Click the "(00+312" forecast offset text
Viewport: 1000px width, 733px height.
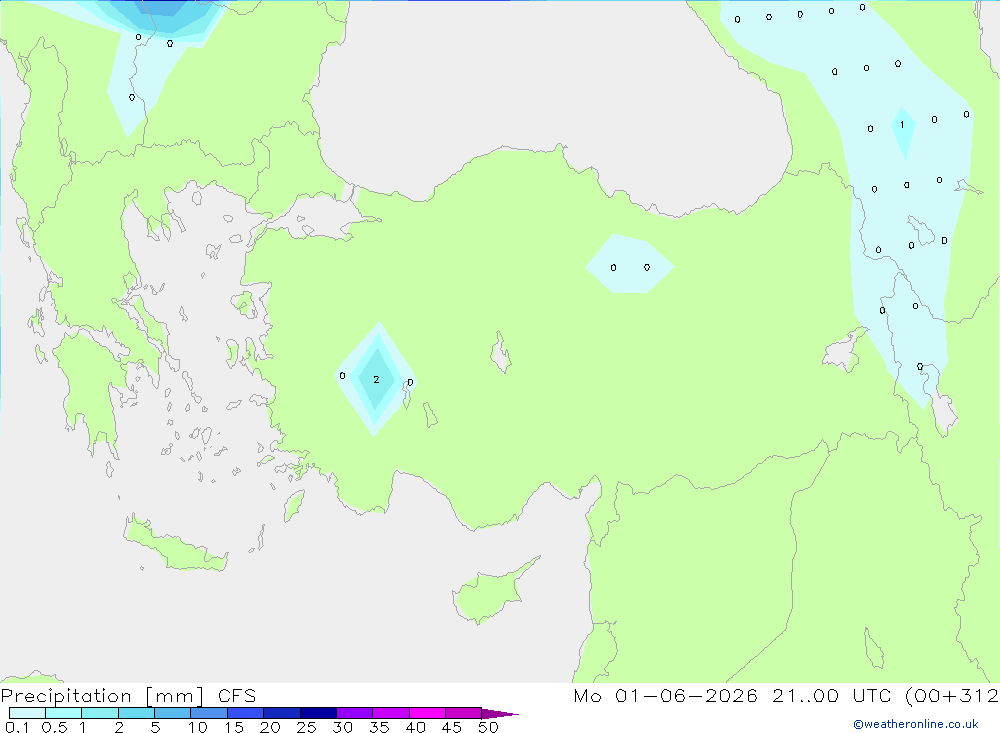click(952, 696)
